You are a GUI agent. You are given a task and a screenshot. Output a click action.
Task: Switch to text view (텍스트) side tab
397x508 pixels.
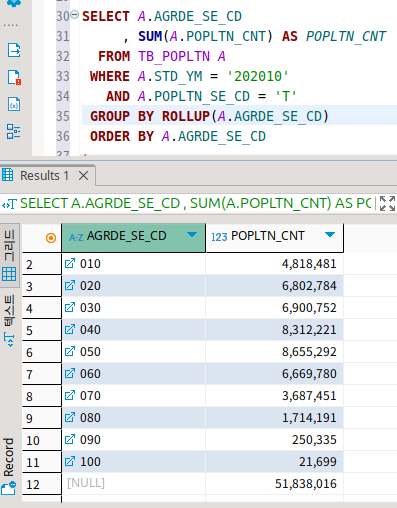click(x=9, y=321)
